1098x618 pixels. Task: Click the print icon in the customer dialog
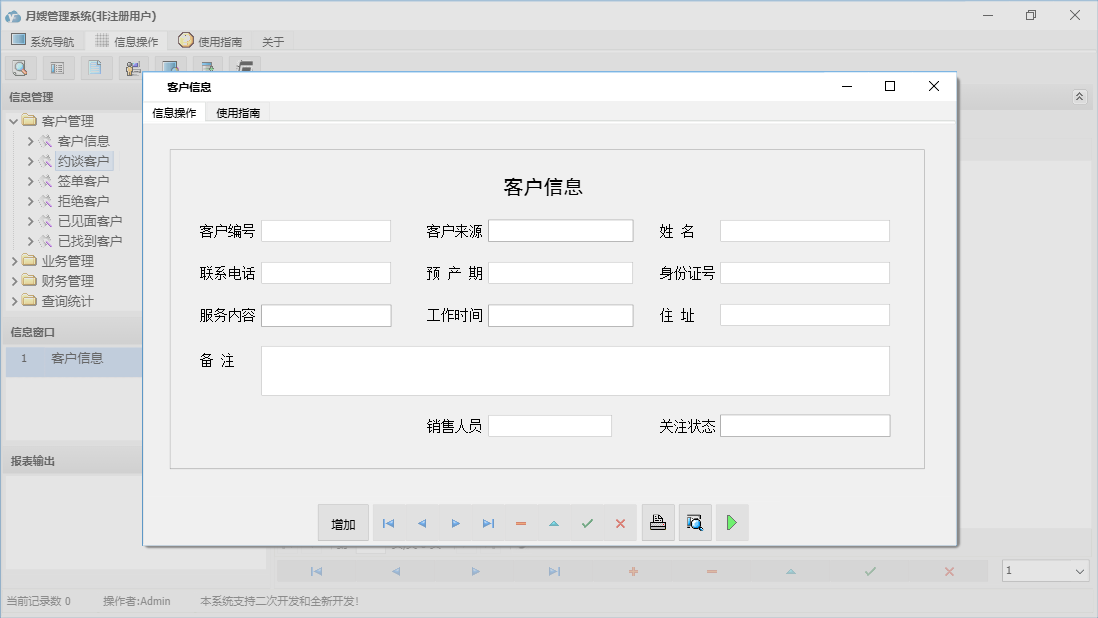click(x=658, y=522)
